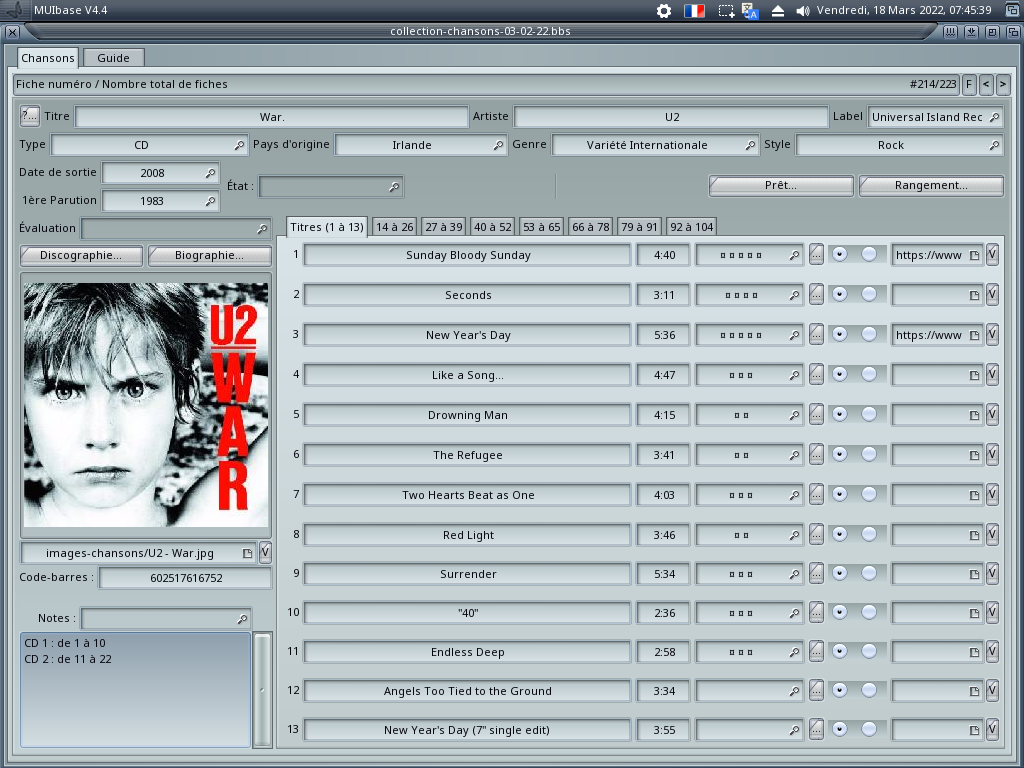Image resolution: width=1024 pixels, height=768 pixels.
Task: Open the file chooser for New Year's Day link
Action: tap(974, 336)
